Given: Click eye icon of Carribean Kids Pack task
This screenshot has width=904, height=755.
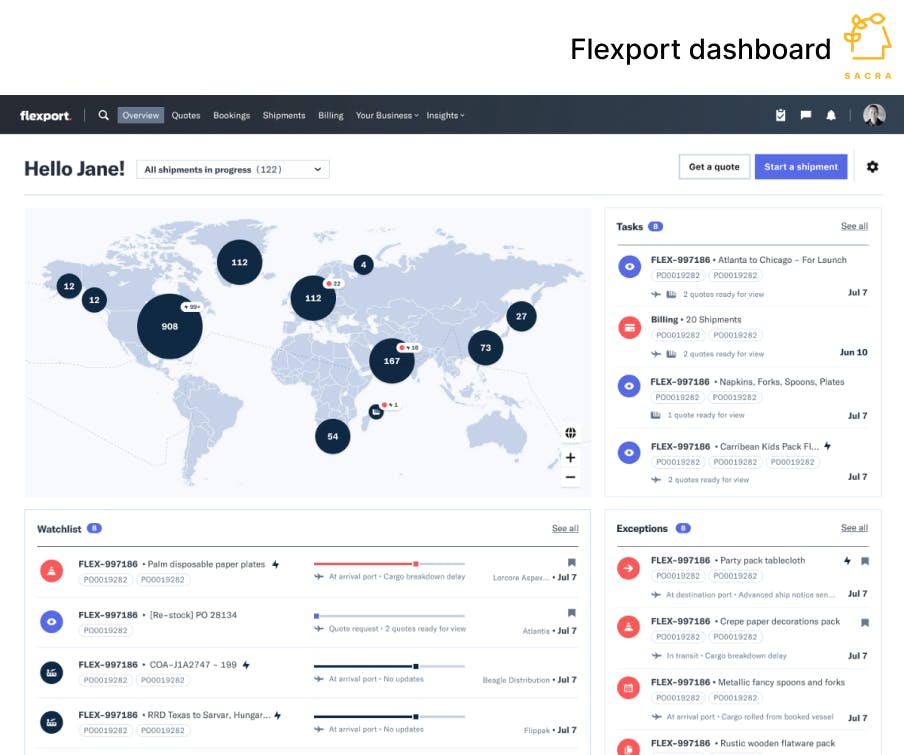Looking at the screenshot, I should point(629,452).
